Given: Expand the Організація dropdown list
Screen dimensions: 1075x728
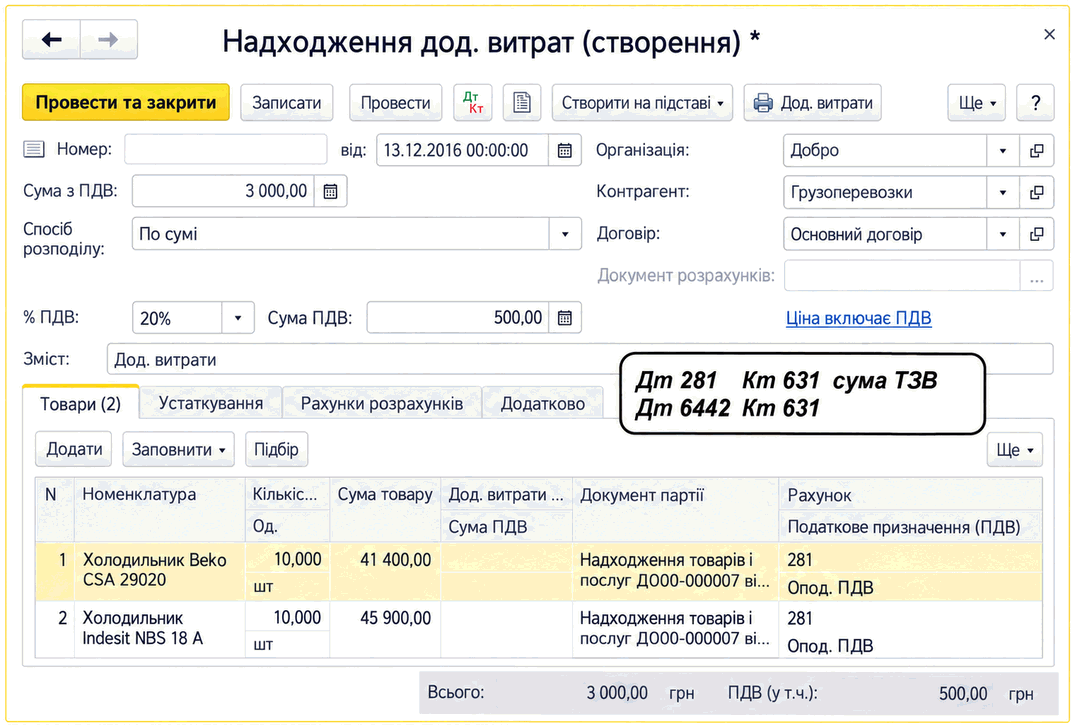Looking at the screenshot, I should 1003,151.
